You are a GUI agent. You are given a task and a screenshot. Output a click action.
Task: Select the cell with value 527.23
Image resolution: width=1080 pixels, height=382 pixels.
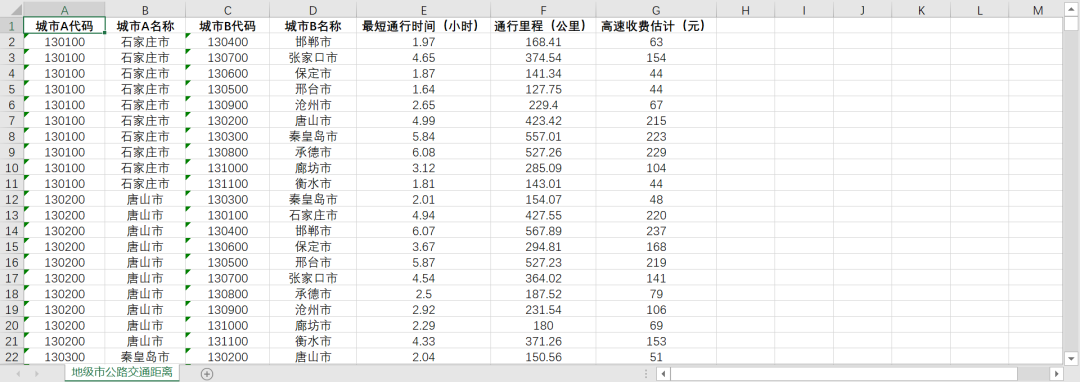coord(543,262)
